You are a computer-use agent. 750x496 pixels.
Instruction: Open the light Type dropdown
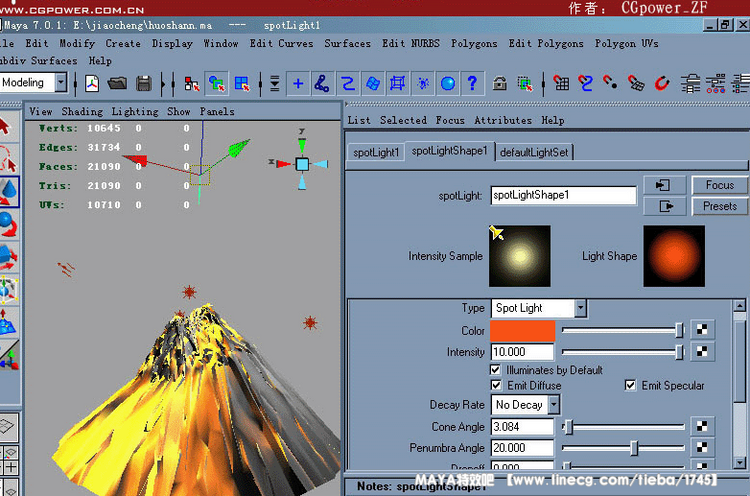click(580, 308)
